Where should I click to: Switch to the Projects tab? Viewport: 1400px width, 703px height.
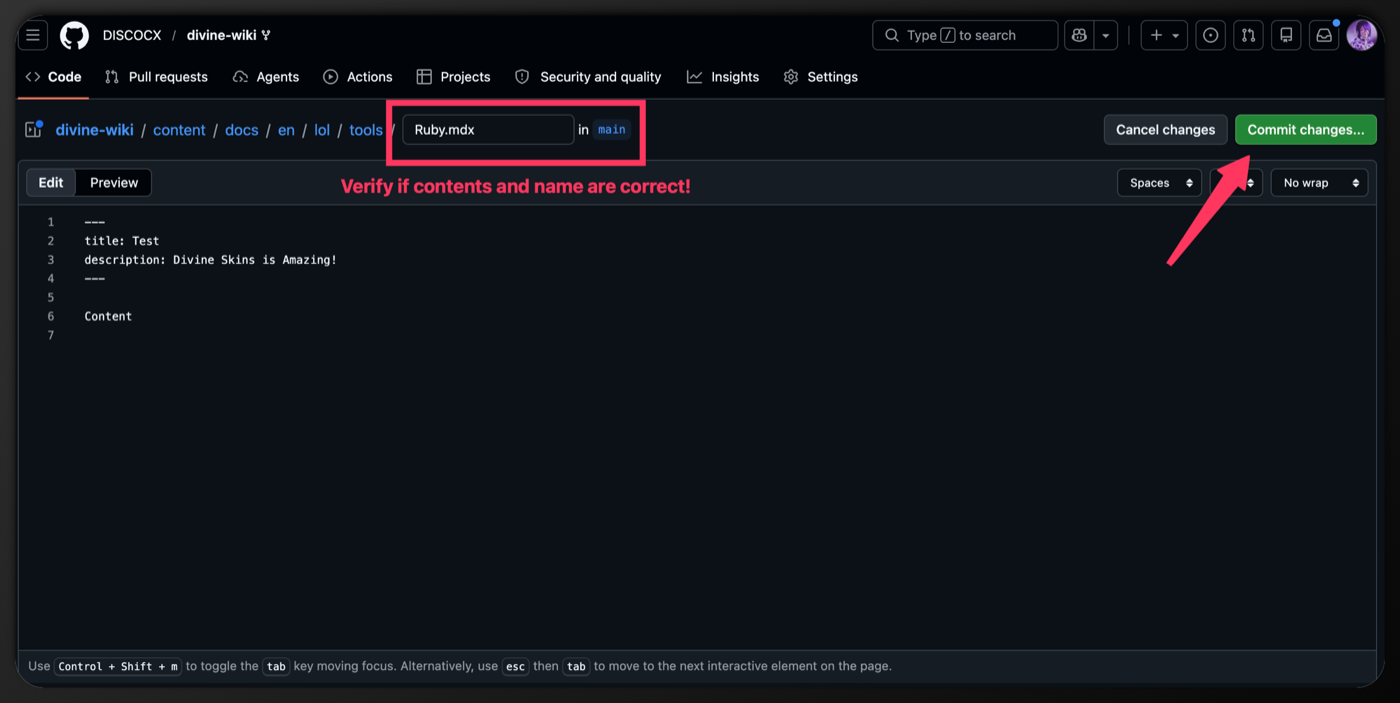[x=454, y=77]
